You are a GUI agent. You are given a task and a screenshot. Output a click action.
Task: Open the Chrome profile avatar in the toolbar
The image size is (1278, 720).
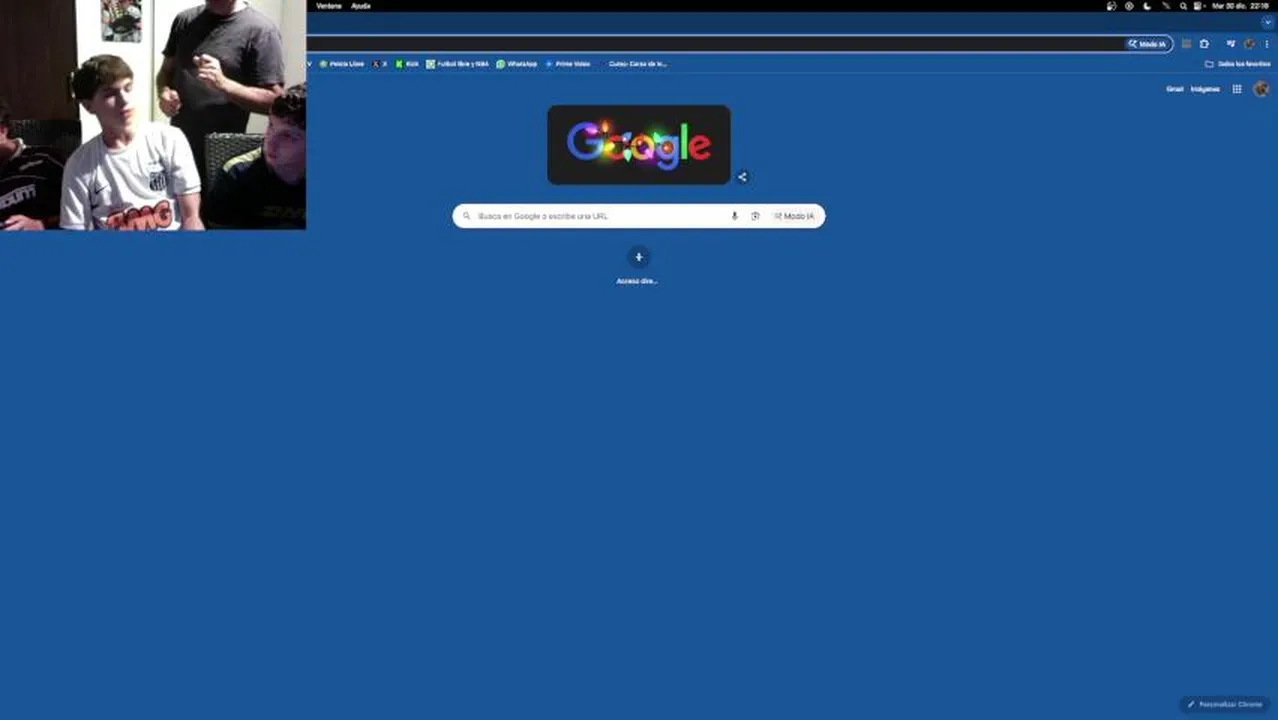(1249, 44)
